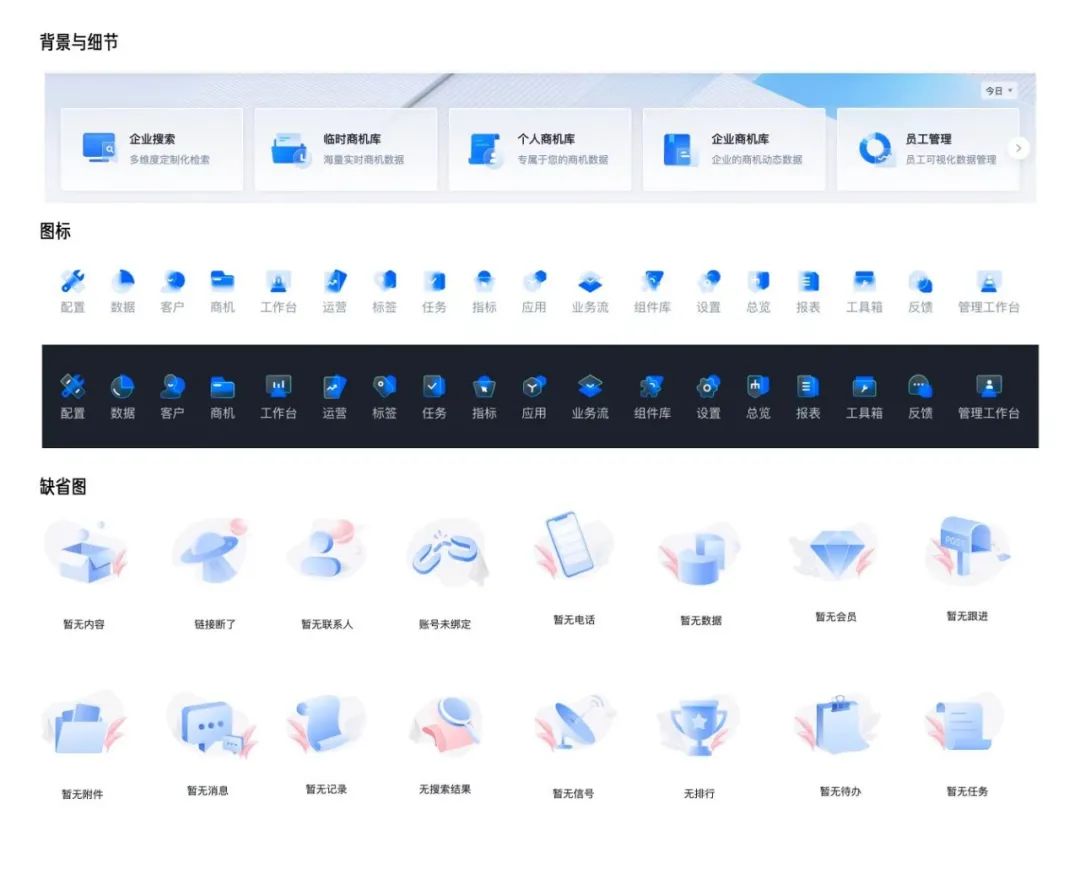This screenshot has height=869, width=1080.
Task: Select the light 工具箱 icon
Action: pyautogui.click(x=864, y=281)
